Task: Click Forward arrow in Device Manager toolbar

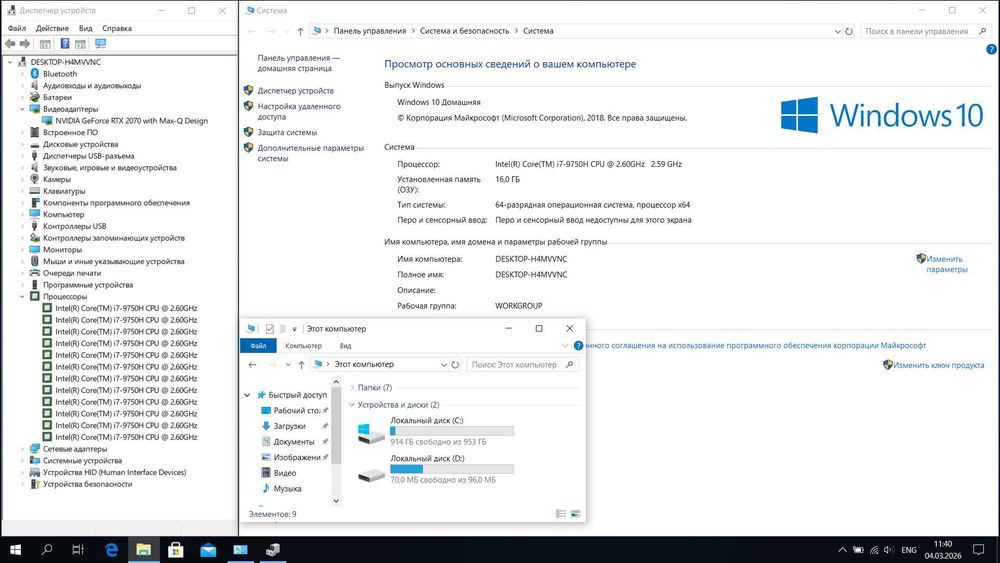Action: pos(25,43)
